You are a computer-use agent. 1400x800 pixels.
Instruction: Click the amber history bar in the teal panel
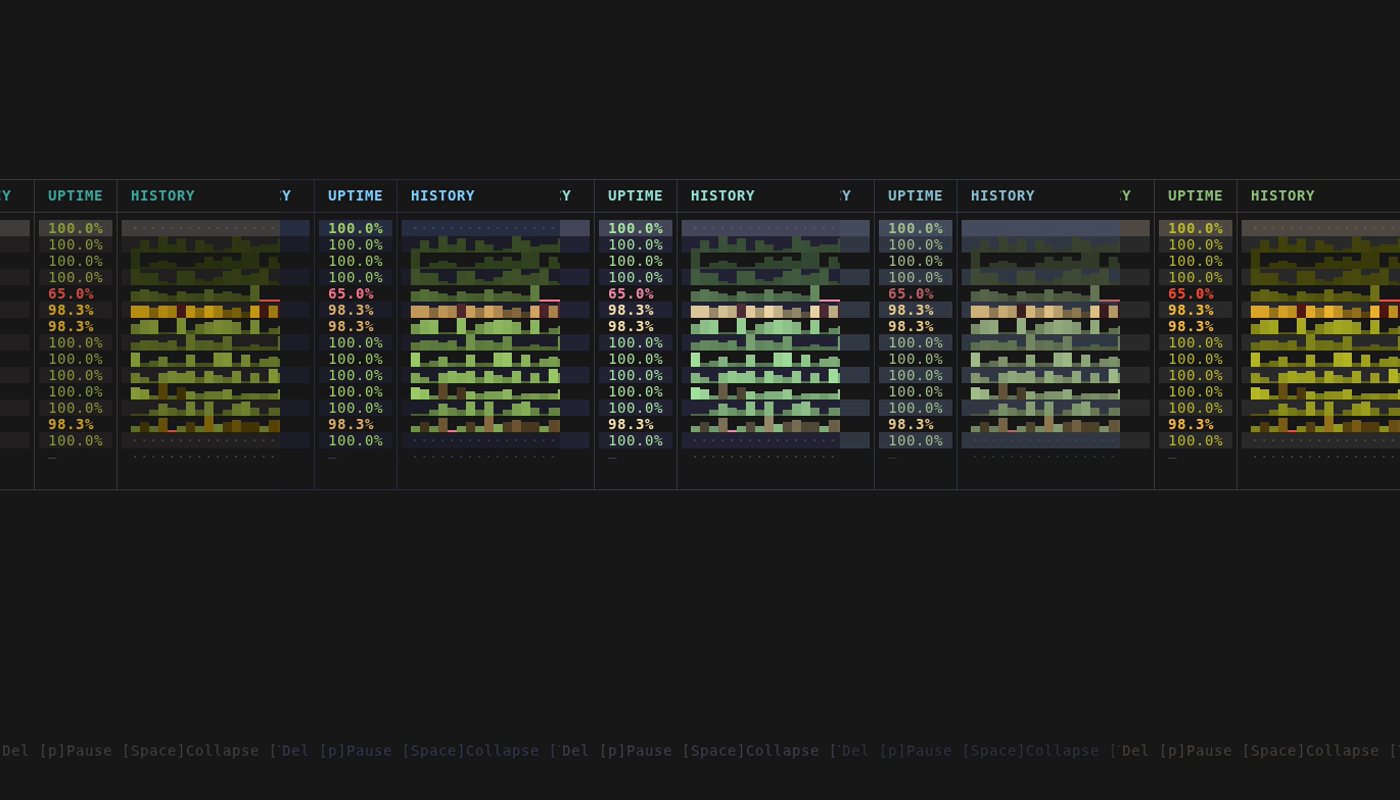pos(205,312)
